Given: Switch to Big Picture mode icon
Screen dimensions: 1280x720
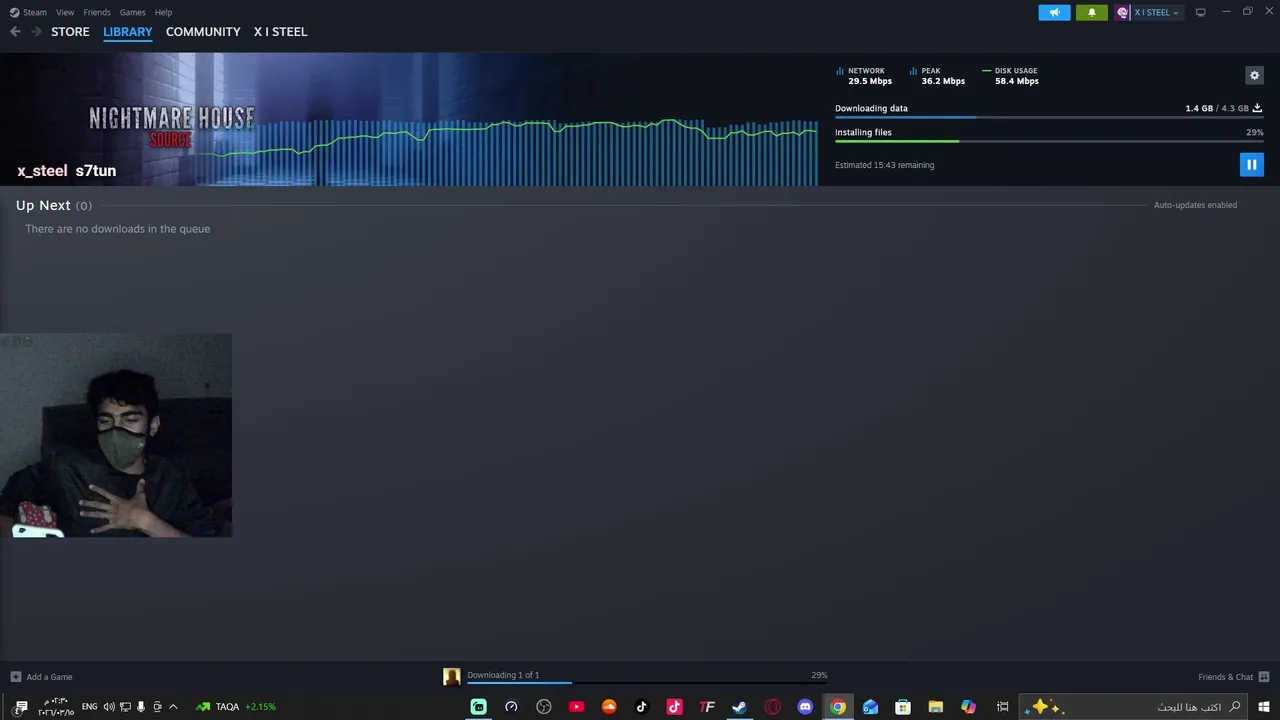Looking at the screenshot, I should 1200,12.
